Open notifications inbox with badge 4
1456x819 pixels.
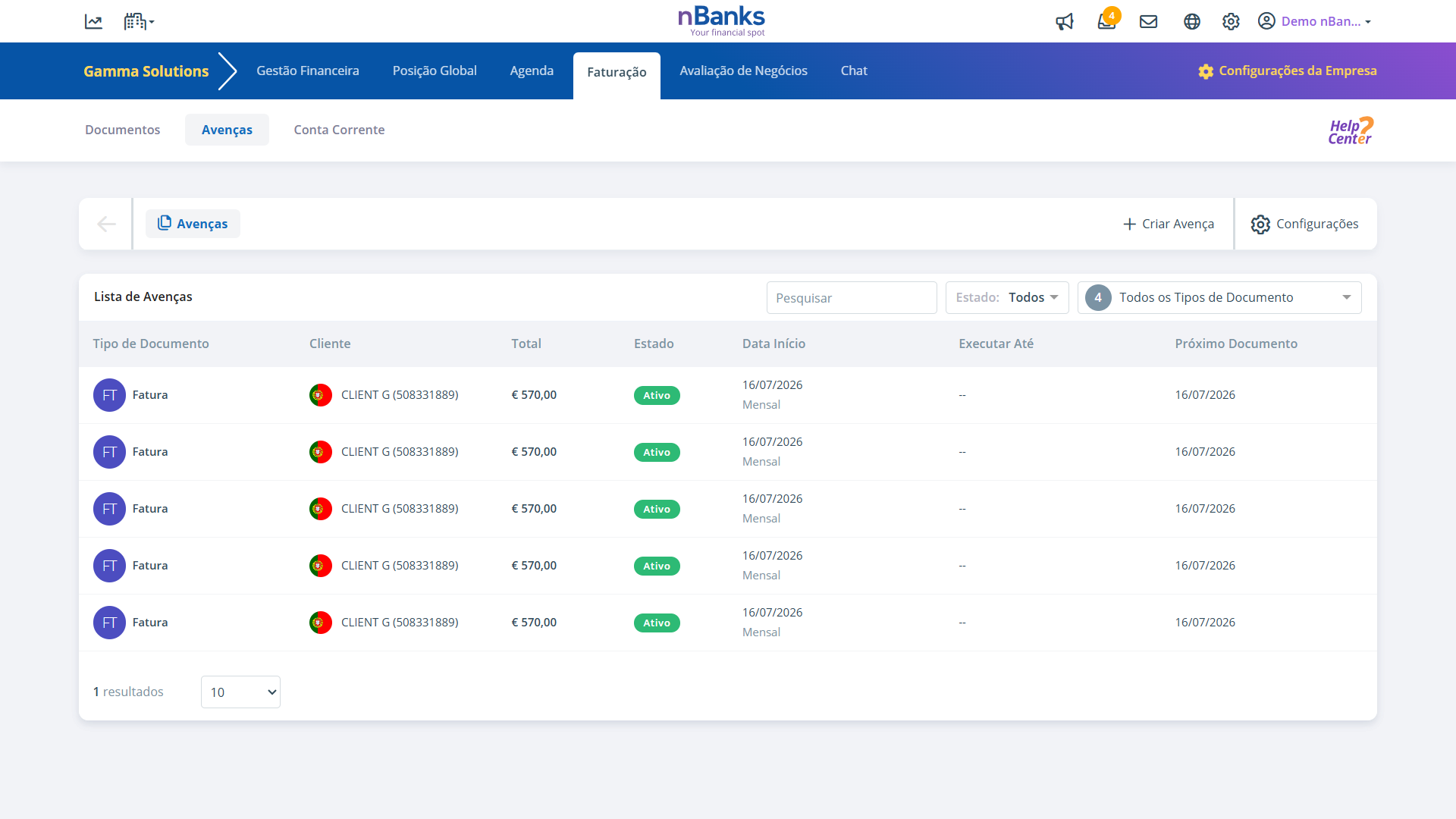(x=1106, y=21)
